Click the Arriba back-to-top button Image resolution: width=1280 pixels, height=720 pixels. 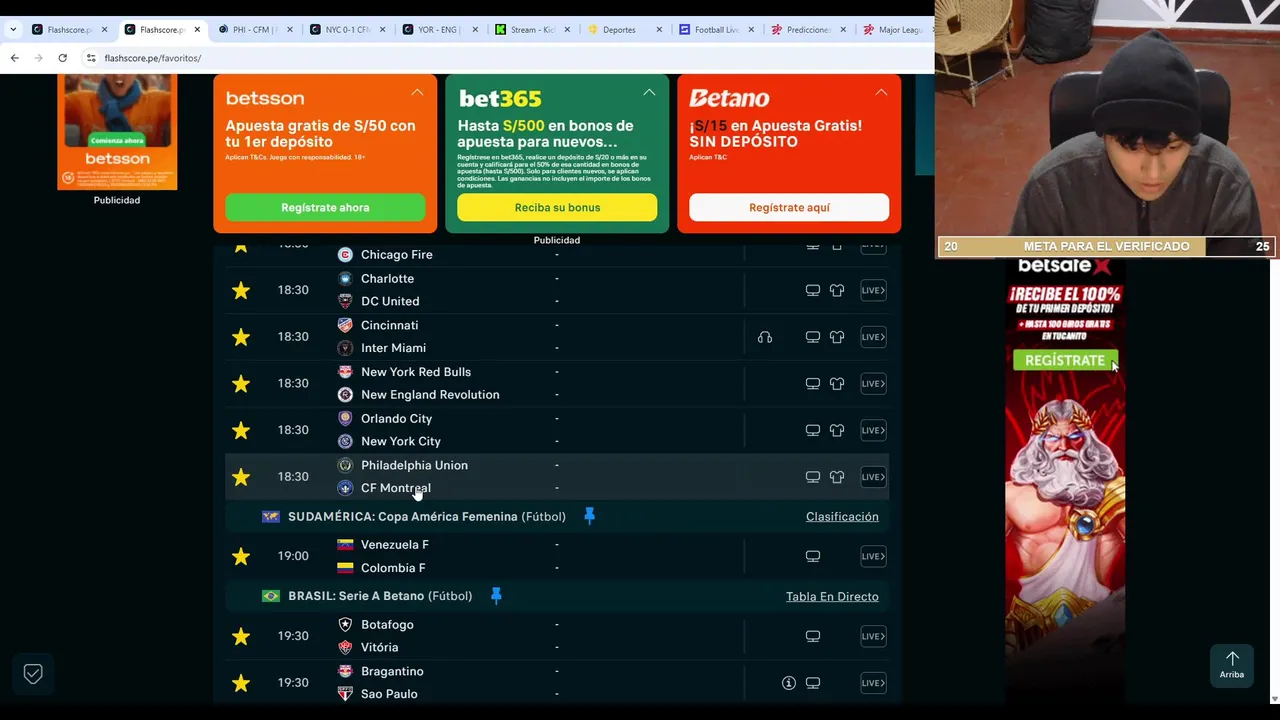(x=1232, y=664)
